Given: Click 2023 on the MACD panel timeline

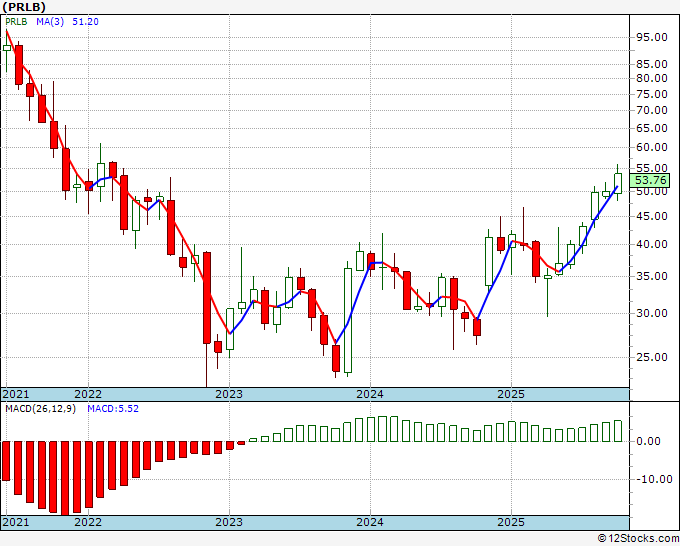Looking at the screenshot, I should coord(229,522).
